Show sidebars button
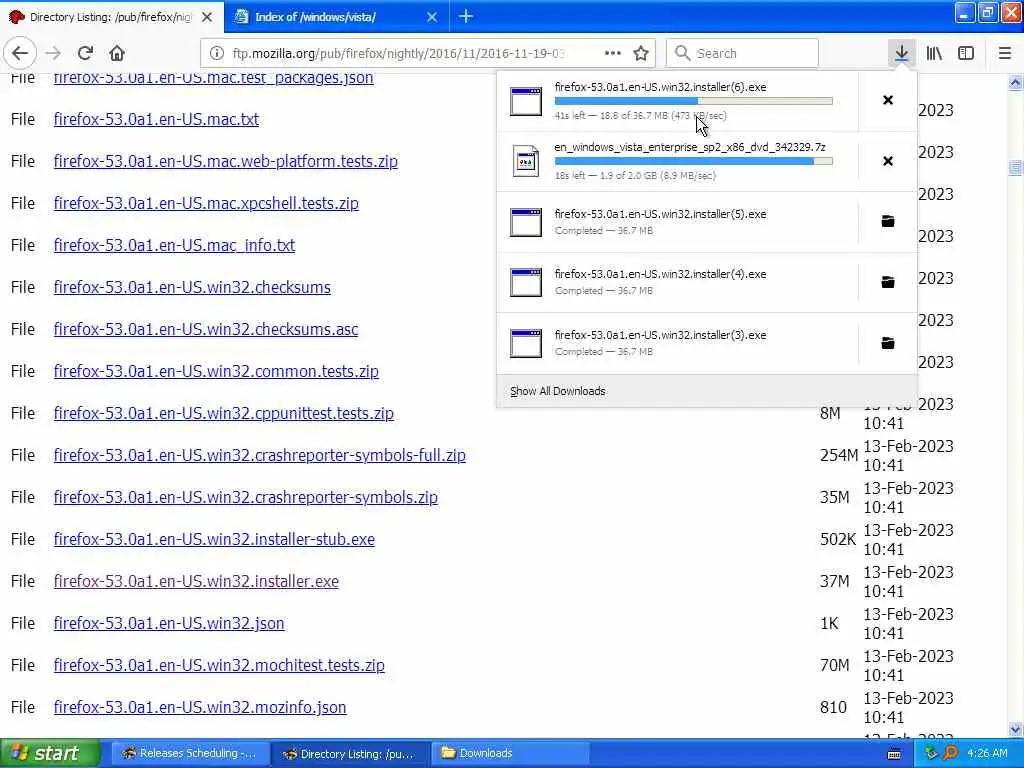 pos(966,53)
